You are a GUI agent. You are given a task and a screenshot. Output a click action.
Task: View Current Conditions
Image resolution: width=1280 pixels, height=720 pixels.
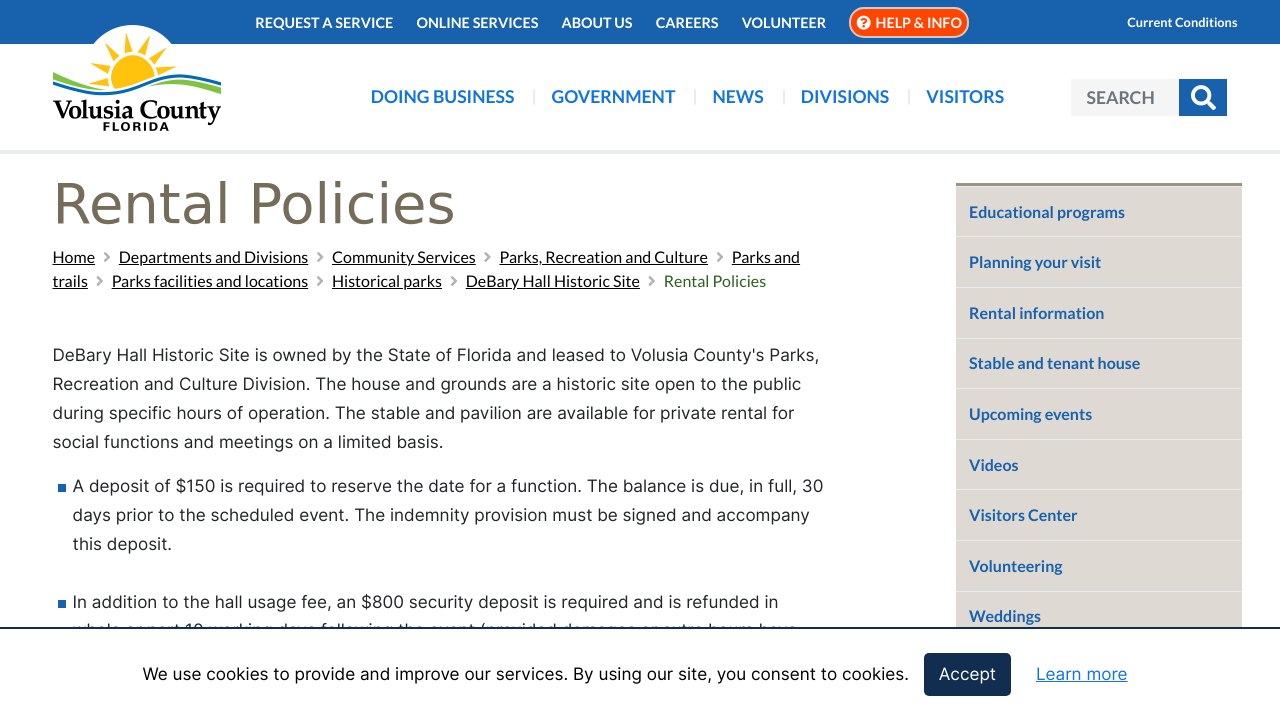[1182, 22]
